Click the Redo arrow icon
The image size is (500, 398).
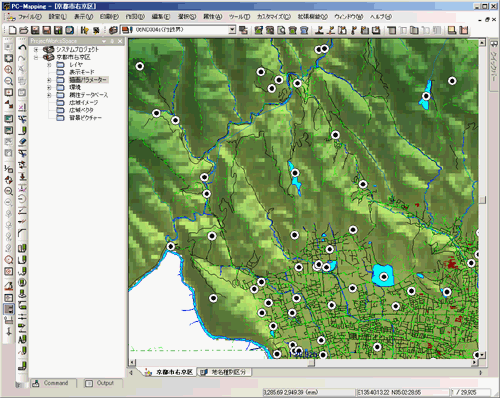(x=22, y=59)
